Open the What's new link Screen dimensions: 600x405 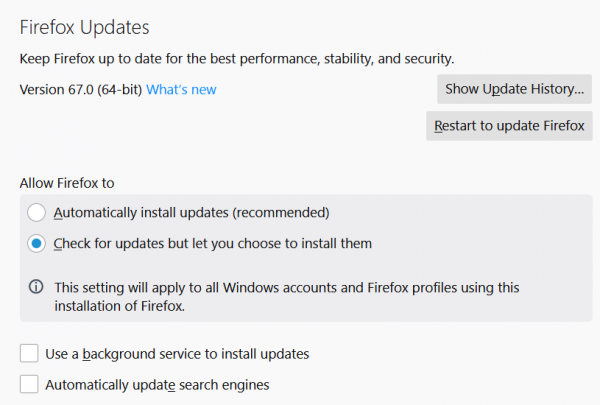point(181,90)
